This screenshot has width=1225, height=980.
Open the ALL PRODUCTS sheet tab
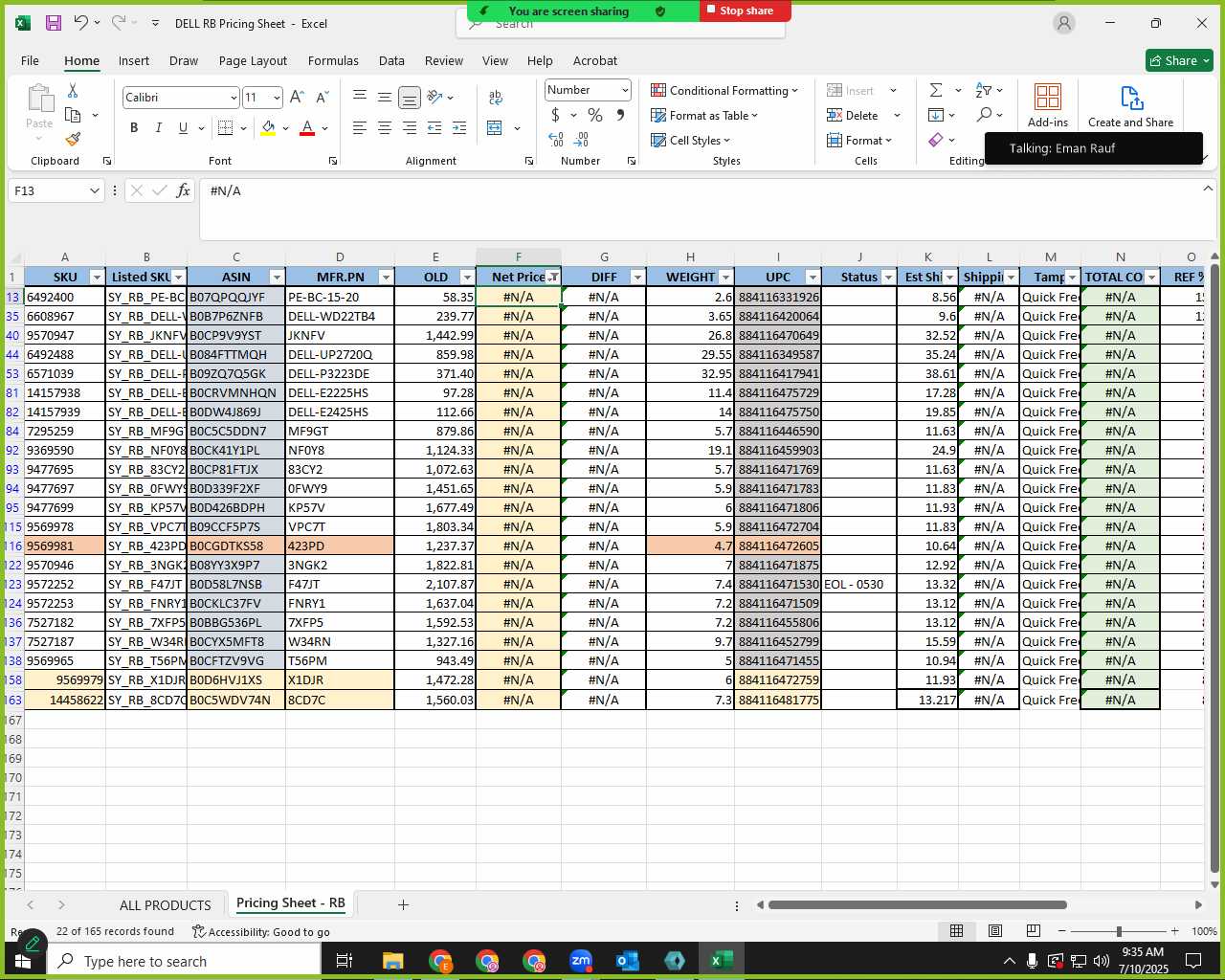point(165,904)
